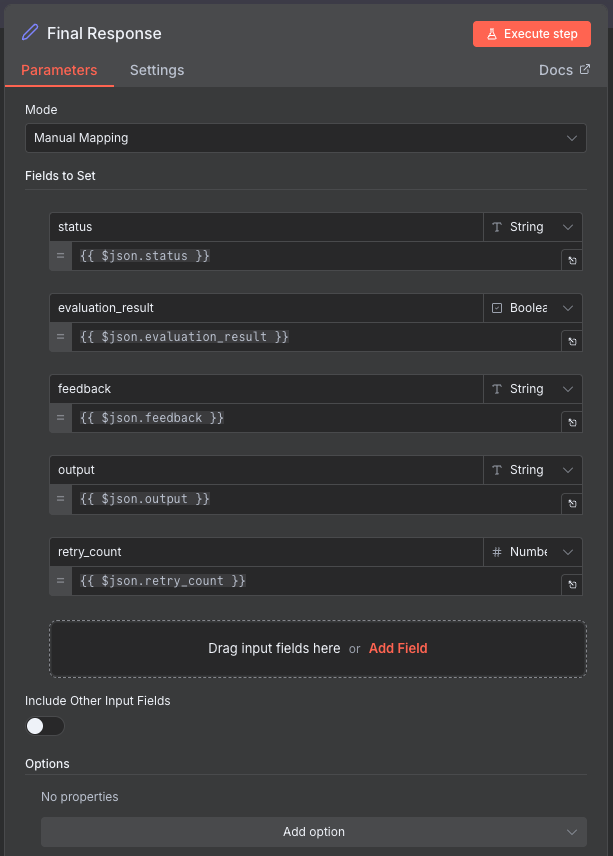Open the Manual Mapping mode dropdown

pos(305,138)
